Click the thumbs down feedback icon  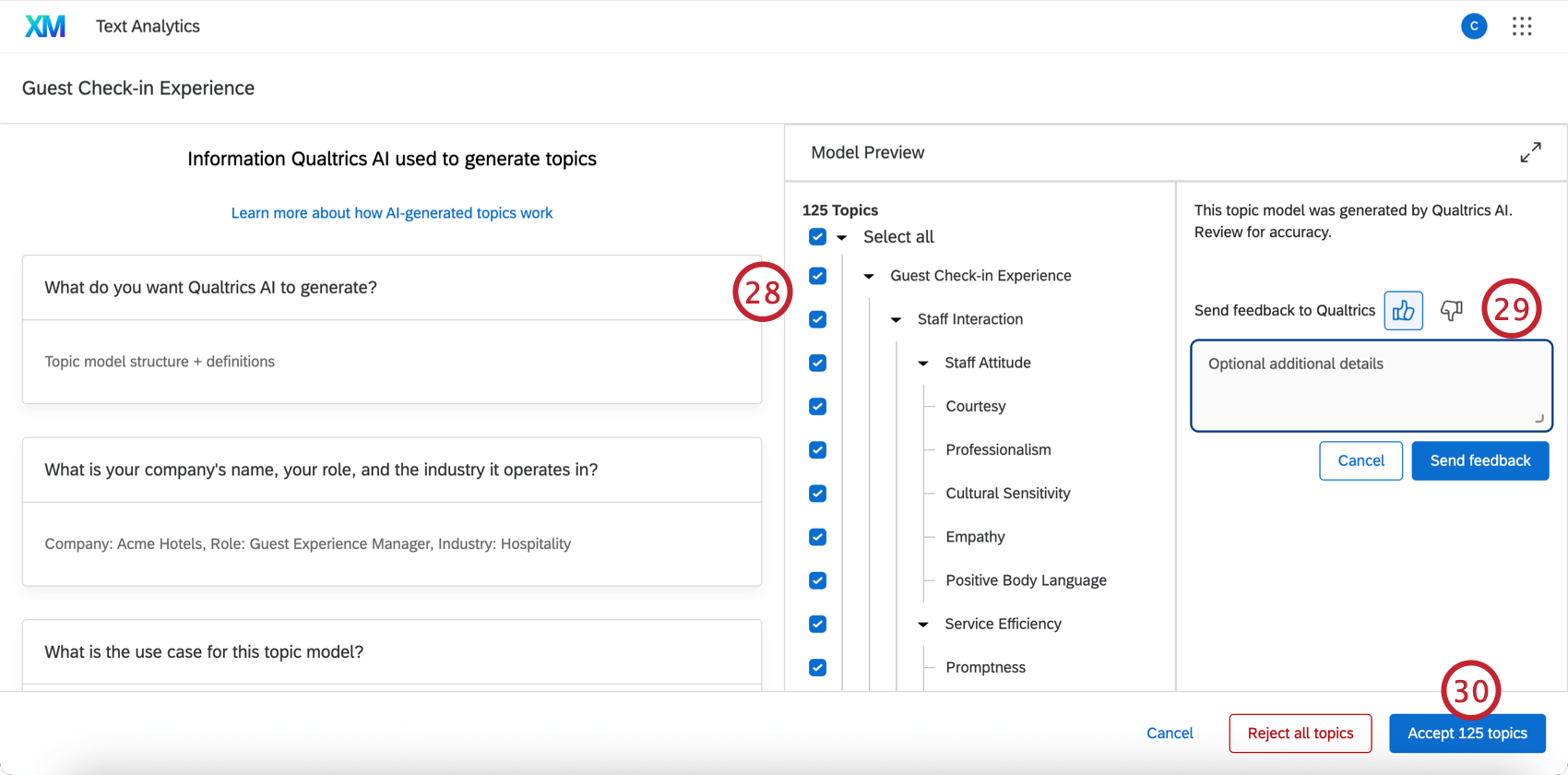point(1451,311)
